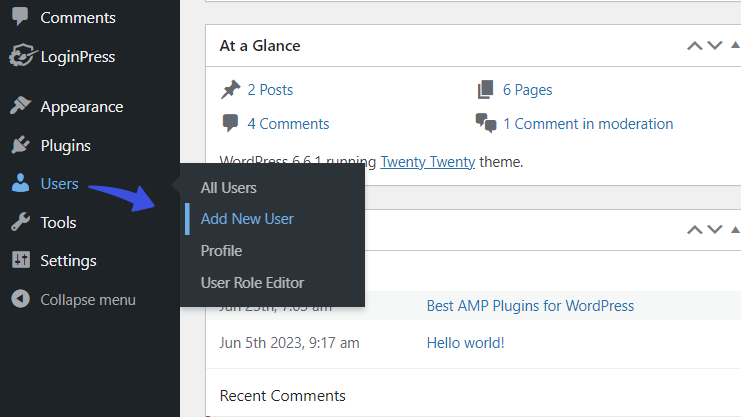This screenshot has height=417, width=741.
Task: Click the LoginPress gear icon
Action: coord(21,55)
